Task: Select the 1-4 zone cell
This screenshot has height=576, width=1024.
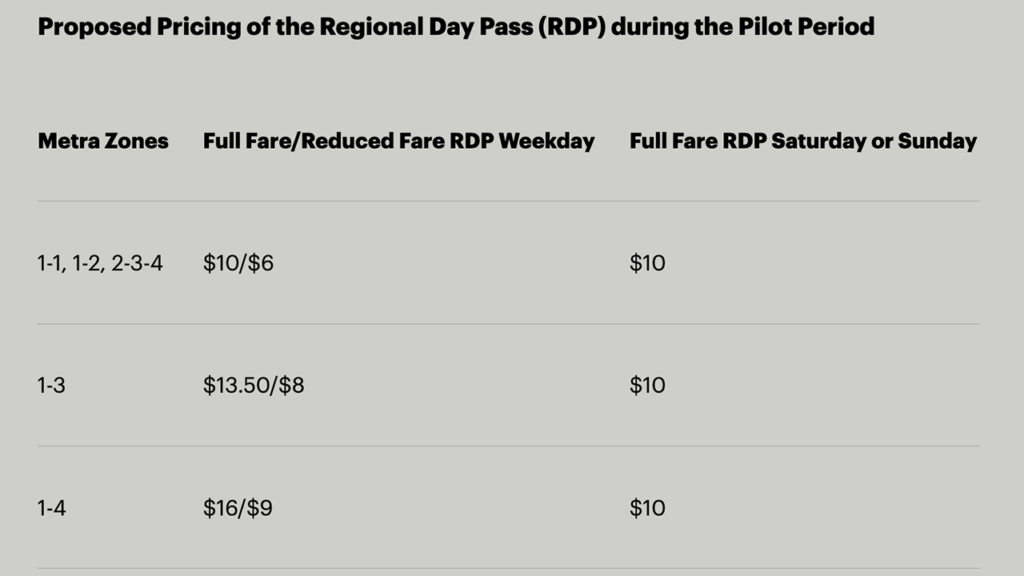Action: (x=52, y=508)
